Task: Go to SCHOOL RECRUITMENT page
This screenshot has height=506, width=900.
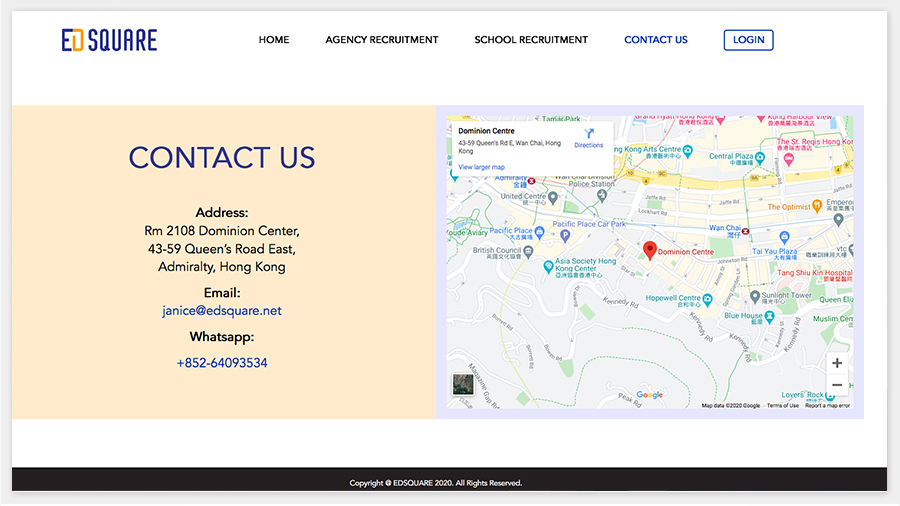Action: 531,40
